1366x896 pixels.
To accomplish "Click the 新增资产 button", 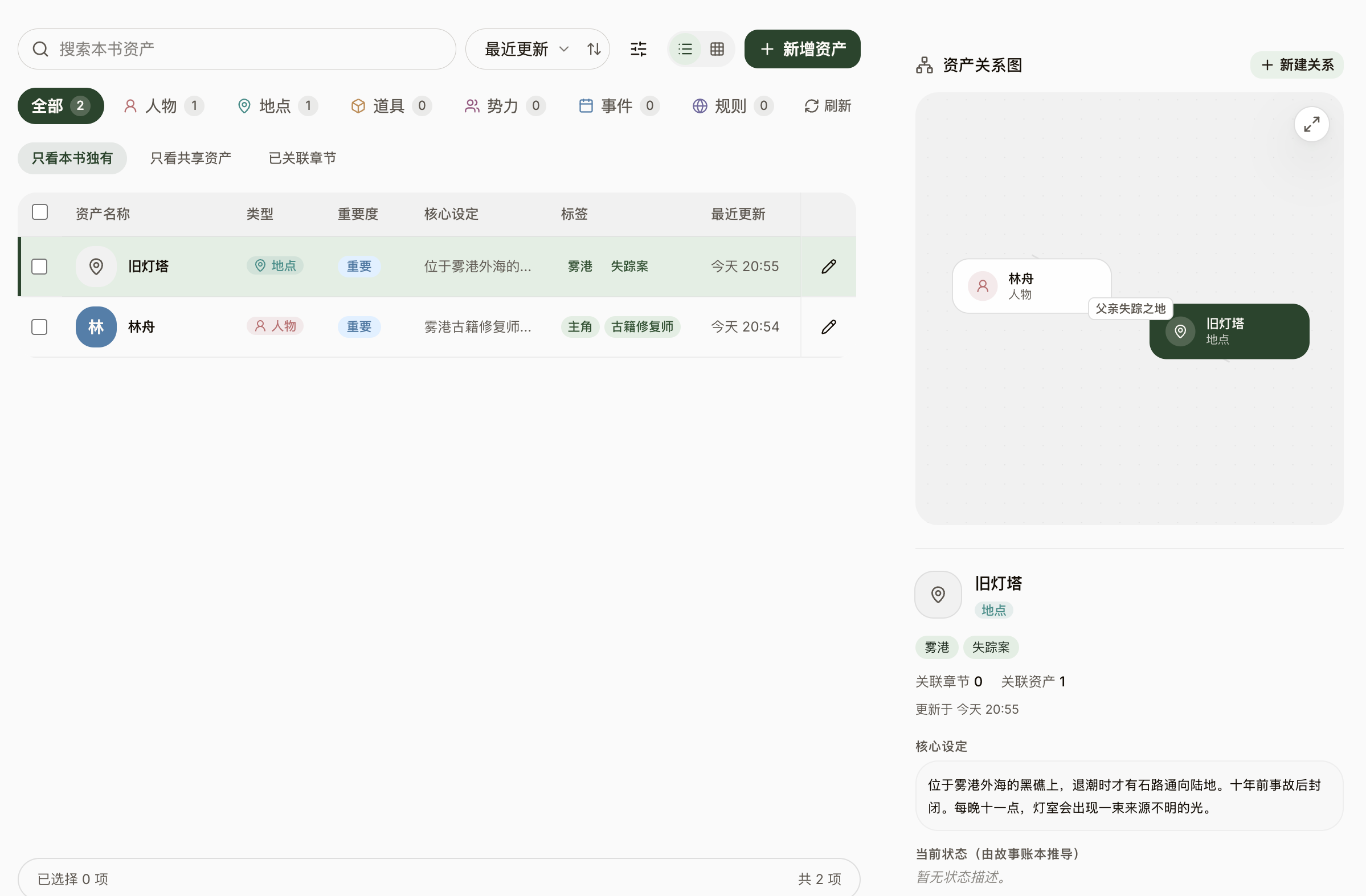I will 802,50.
